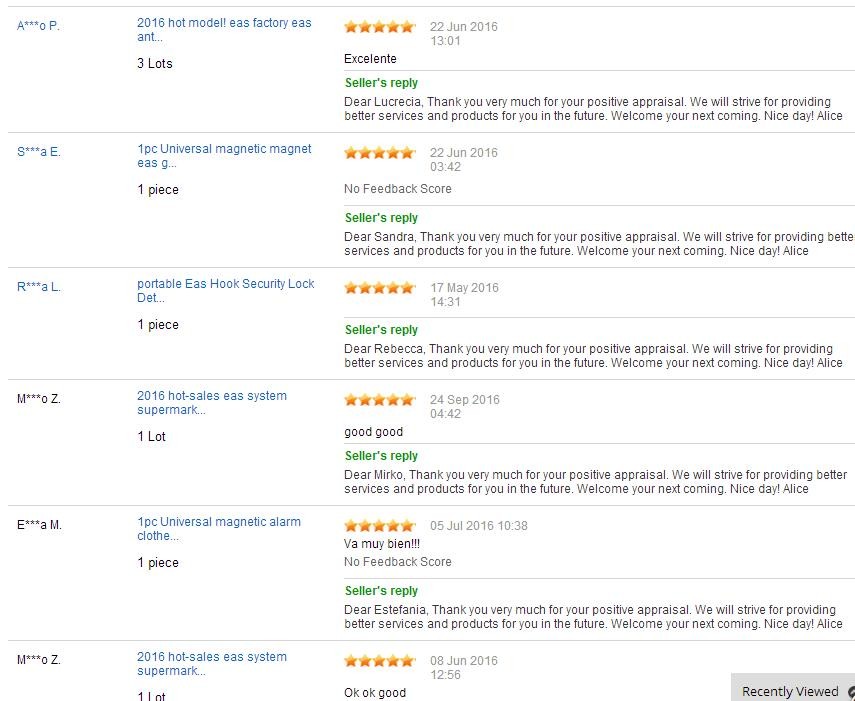This screenshot has height=701, width=855.
Task: Open 'portable Eas Hook Security Lock' product
Action: pyautogui.click(x=225, y=291)
